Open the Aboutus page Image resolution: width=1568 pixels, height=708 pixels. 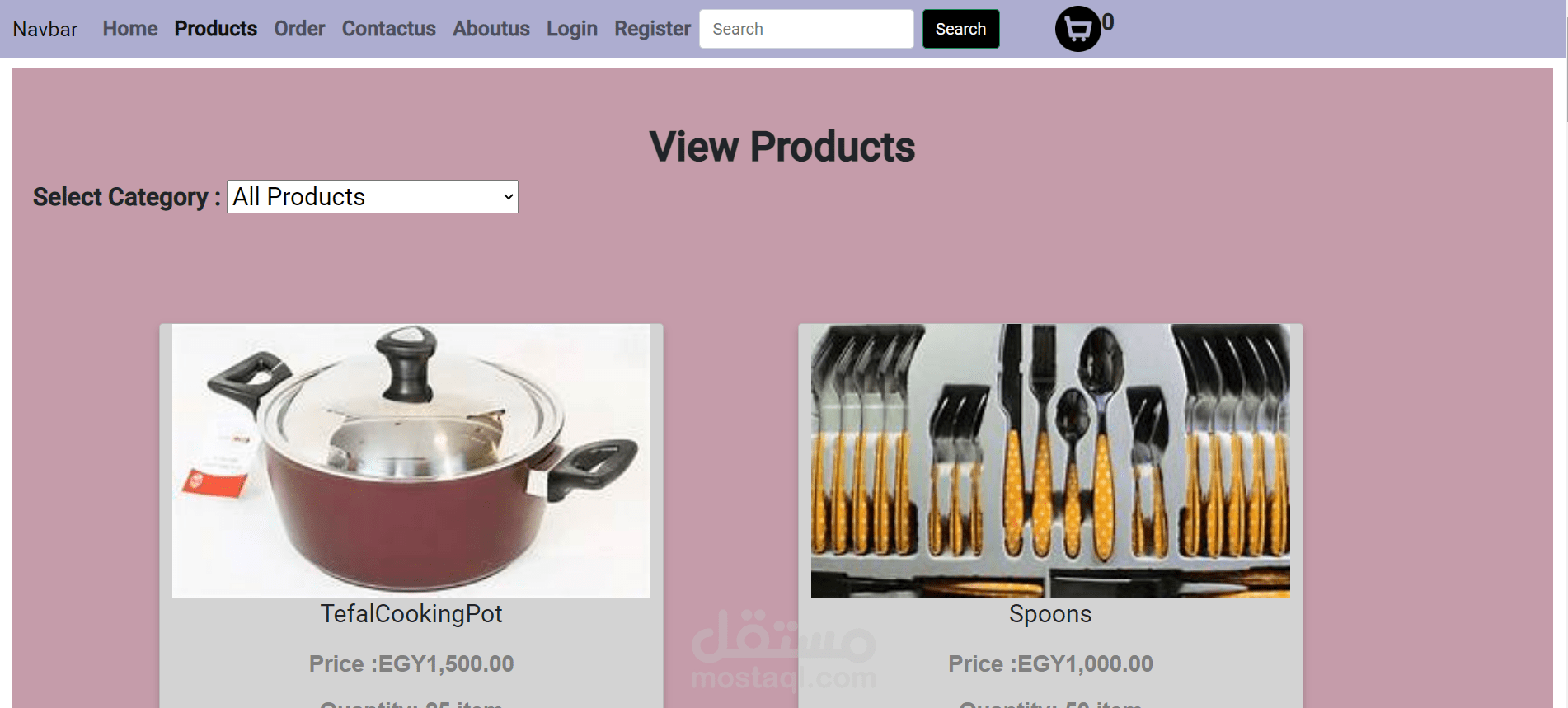coord(491,29)
